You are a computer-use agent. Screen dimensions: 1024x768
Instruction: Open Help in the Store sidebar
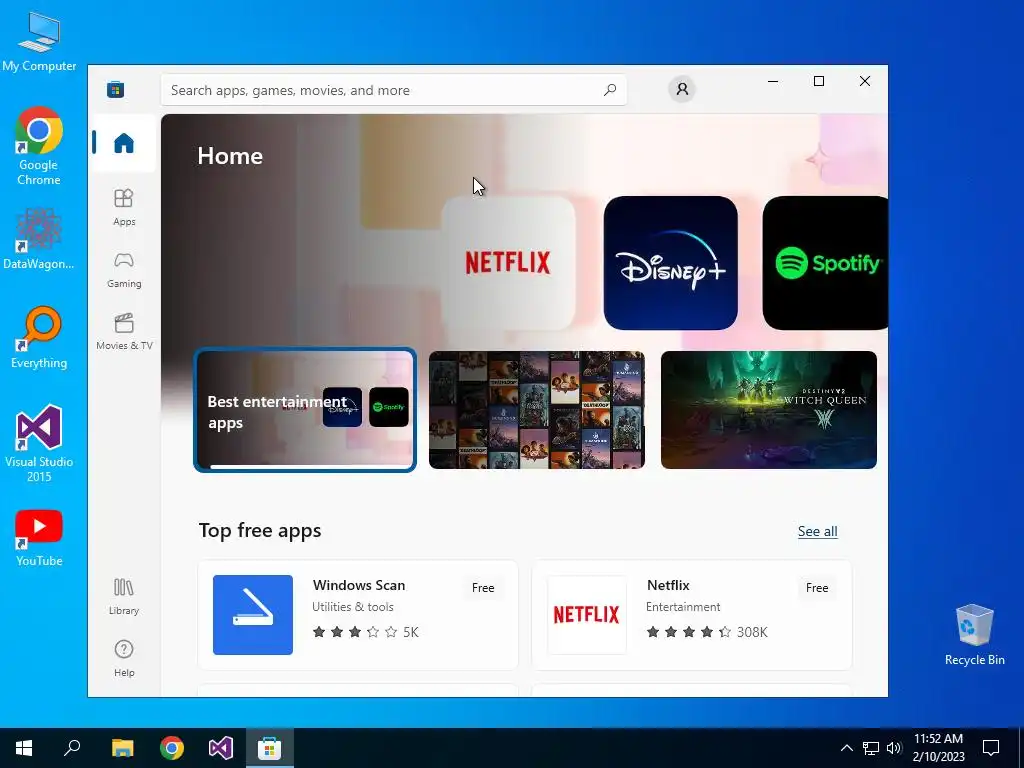[123, 658]
